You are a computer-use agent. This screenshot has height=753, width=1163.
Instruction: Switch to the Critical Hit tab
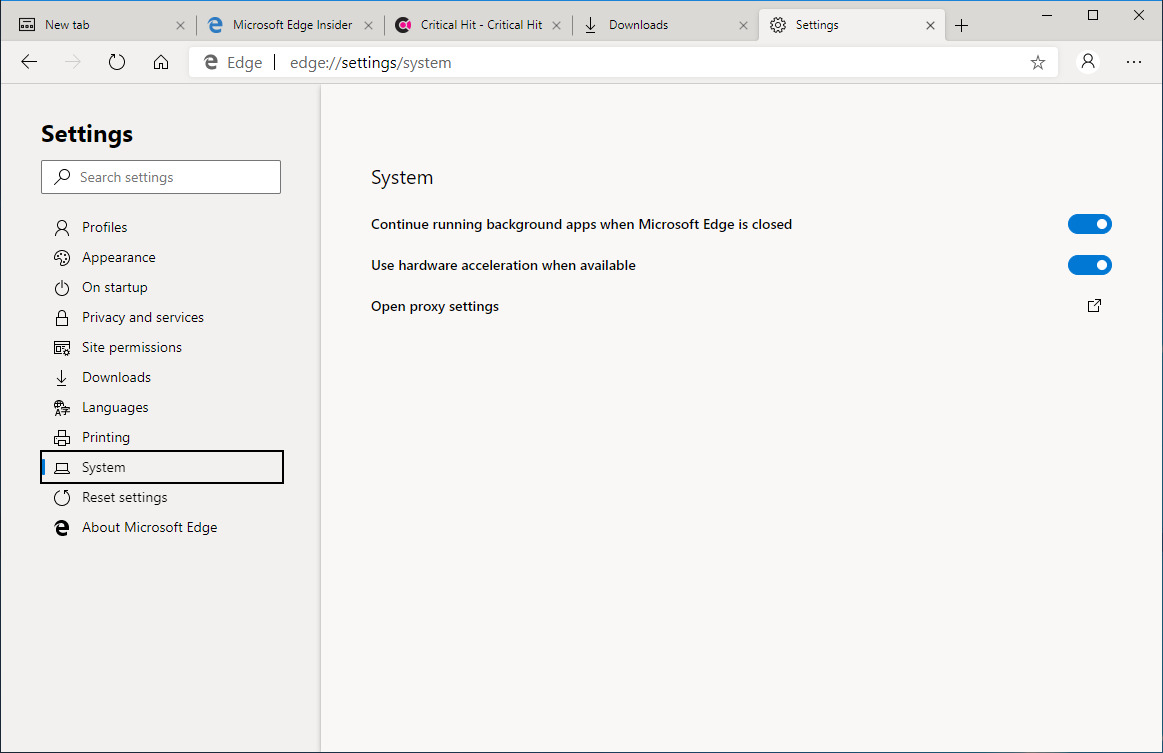coord(480,25)
